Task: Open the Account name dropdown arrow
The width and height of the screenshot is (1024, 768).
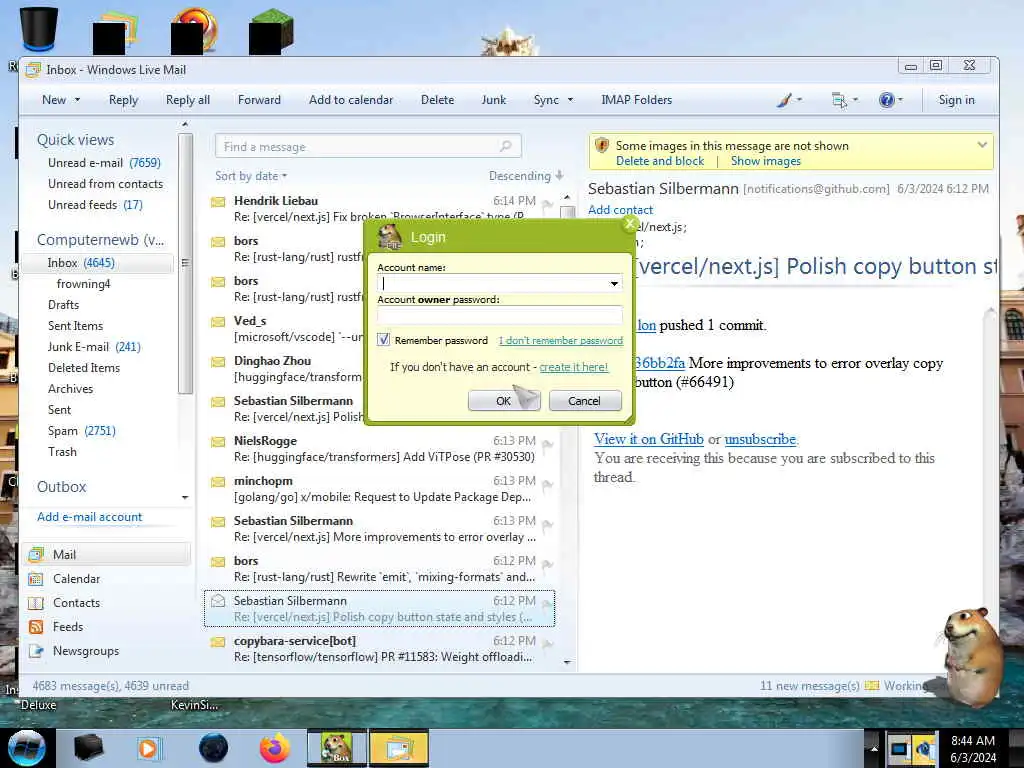Action: click(x=614, y=283)
